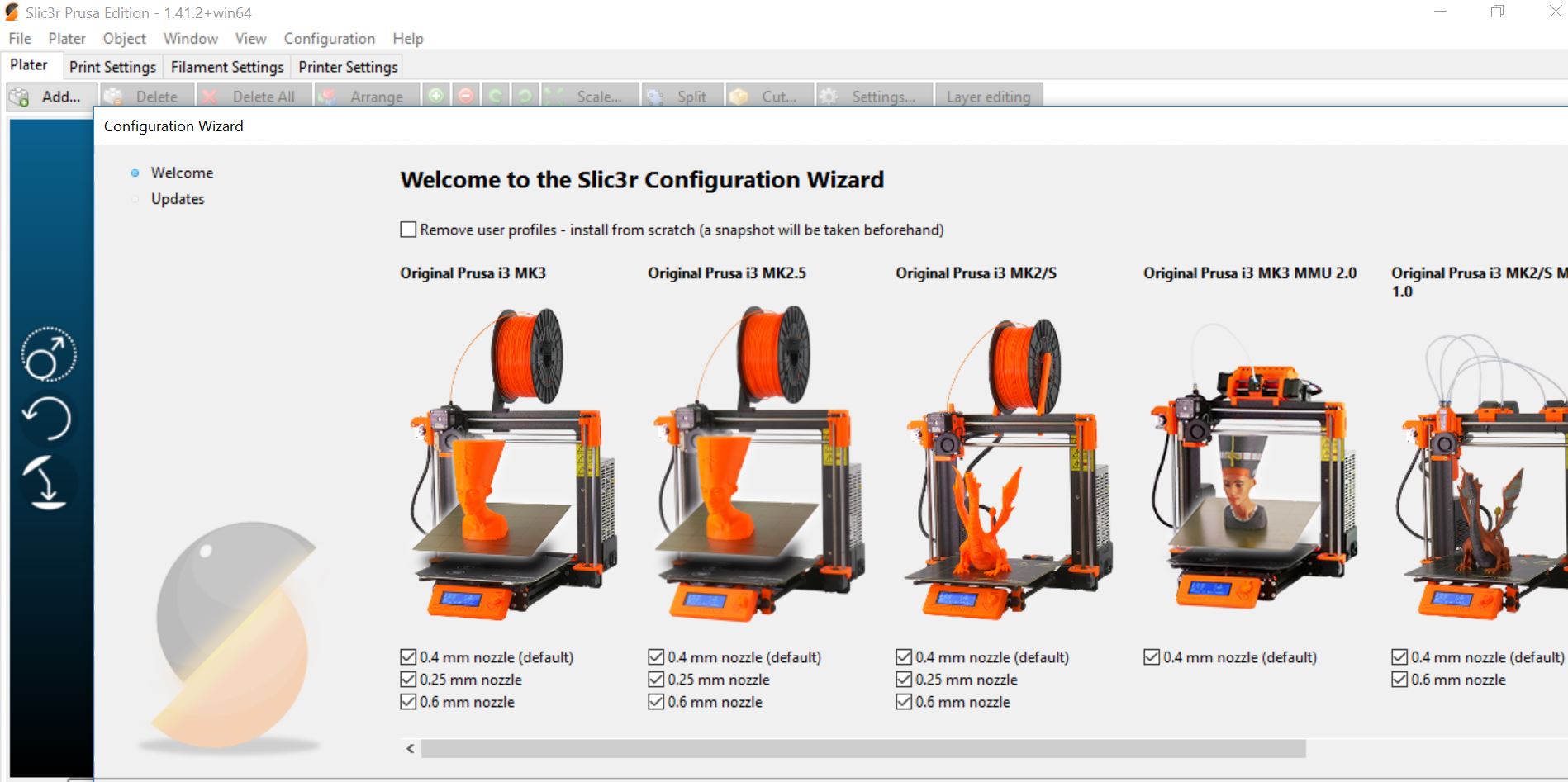Click the Scale... toolbar button
The height and width of the screenshot is (782, 1568).
point(590,97)
